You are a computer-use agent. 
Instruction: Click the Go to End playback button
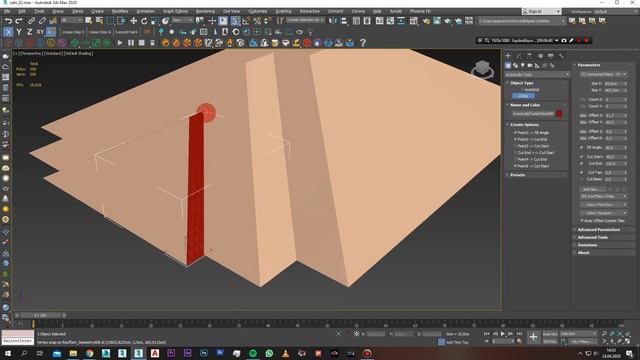point(519,334)
